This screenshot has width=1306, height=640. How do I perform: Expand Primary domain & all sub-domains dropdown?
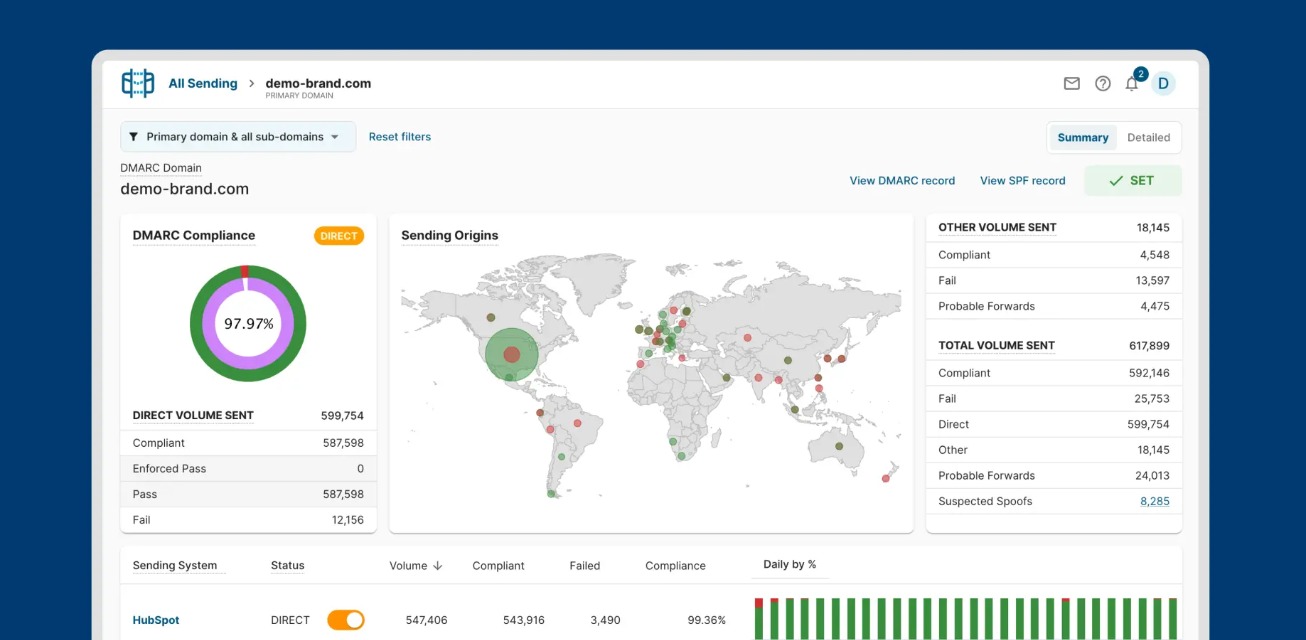click(238, 137)
